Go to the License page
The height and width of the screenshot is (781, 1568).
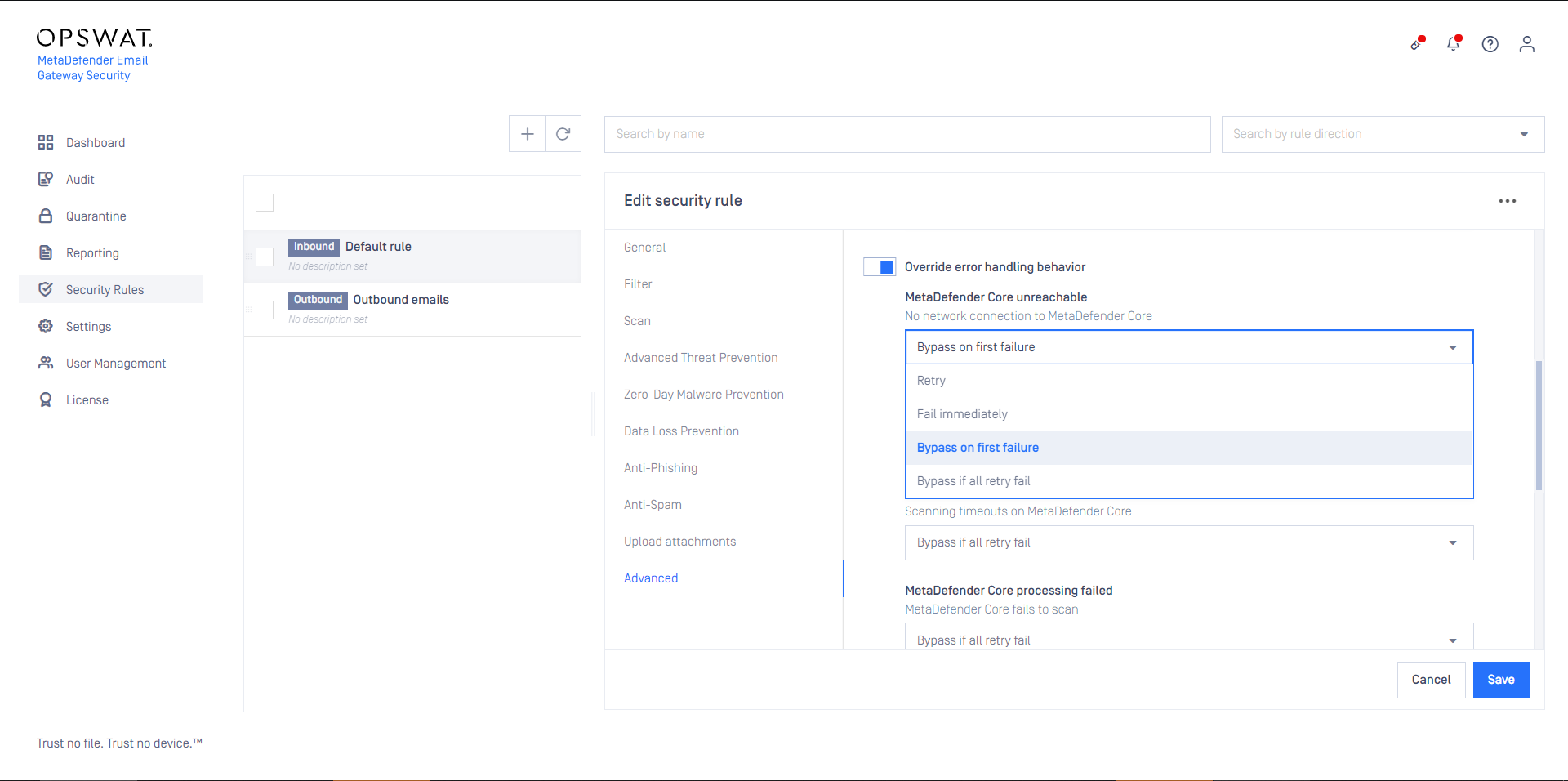click(x=87, y=400)
